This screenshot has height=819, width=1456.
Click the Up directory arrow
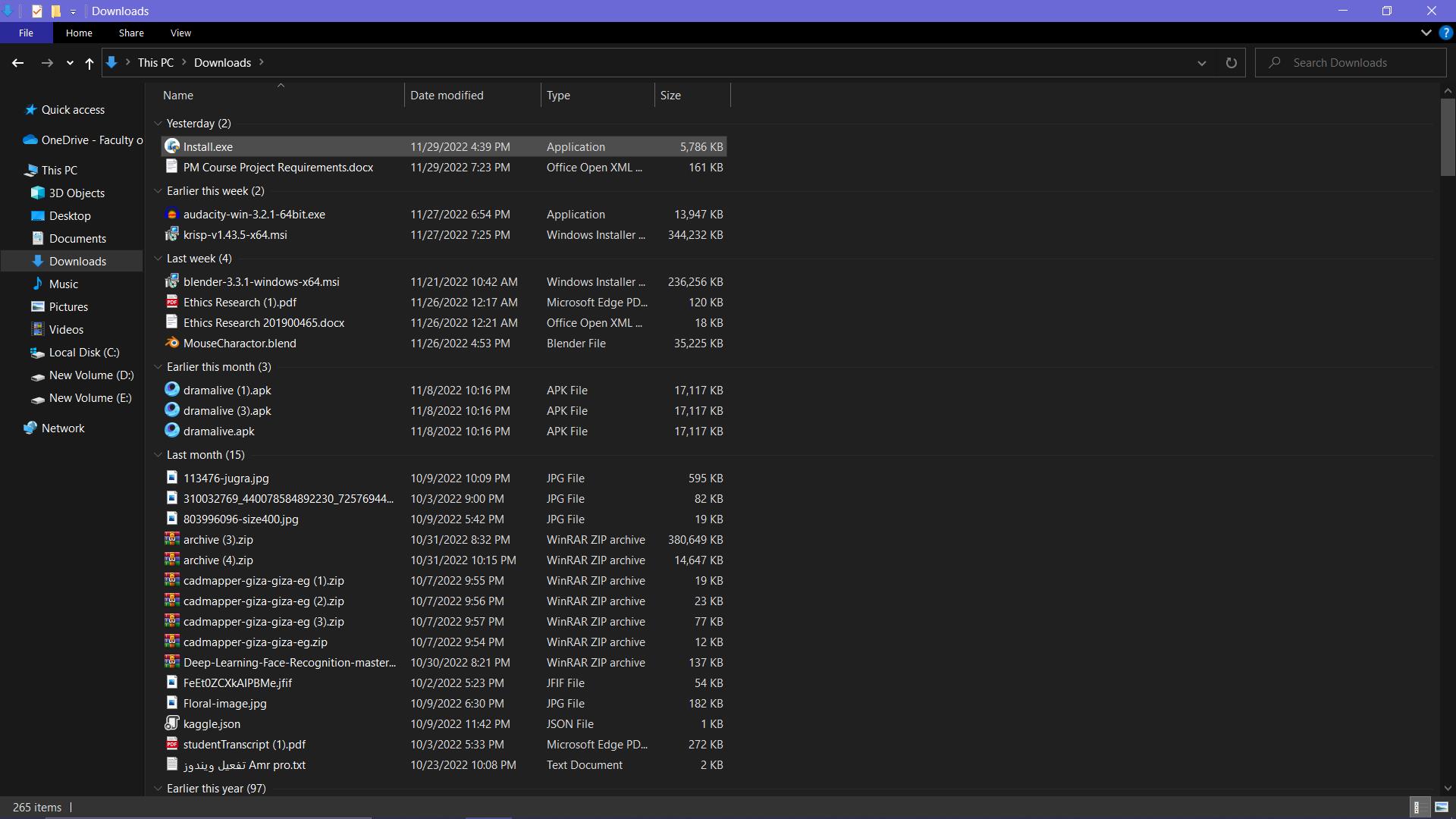coord(89,63)
